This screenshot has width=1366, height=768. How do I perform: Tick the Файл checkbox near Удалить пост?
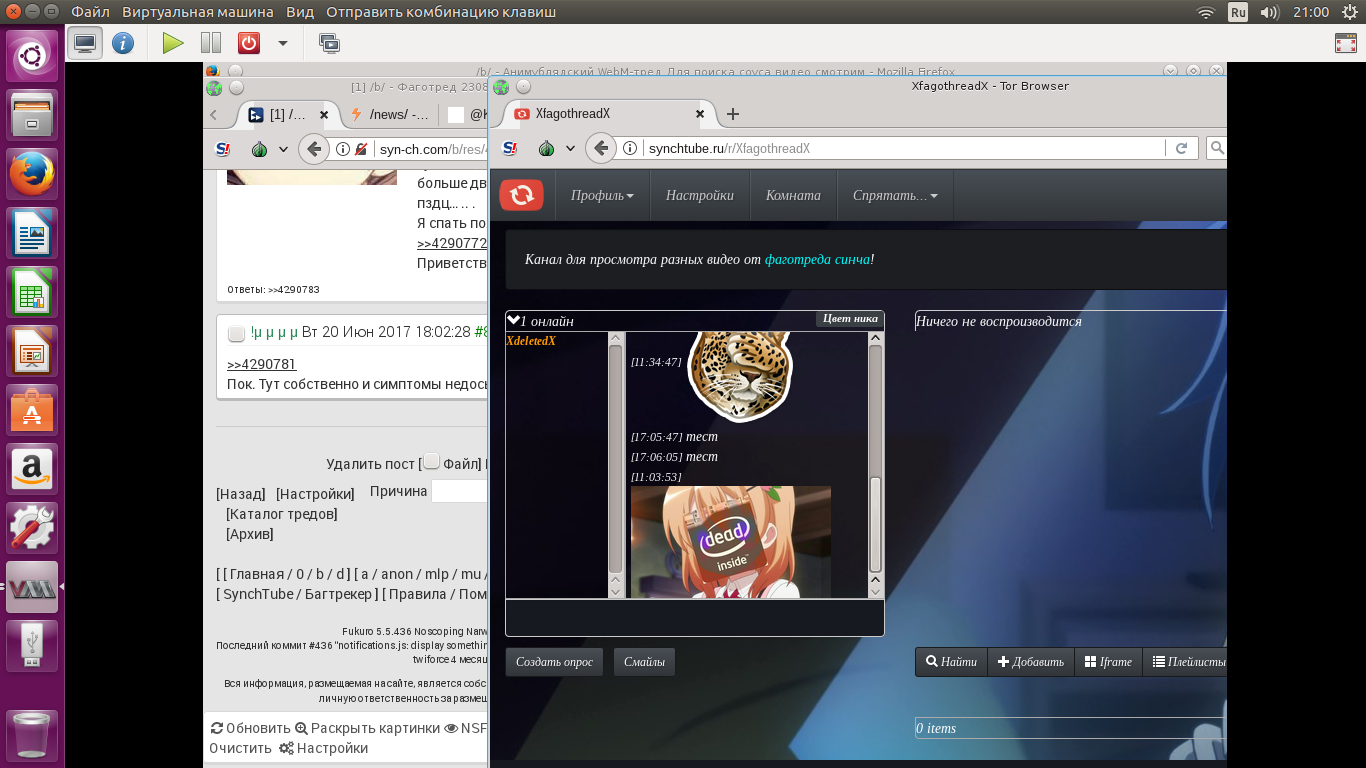431,462
